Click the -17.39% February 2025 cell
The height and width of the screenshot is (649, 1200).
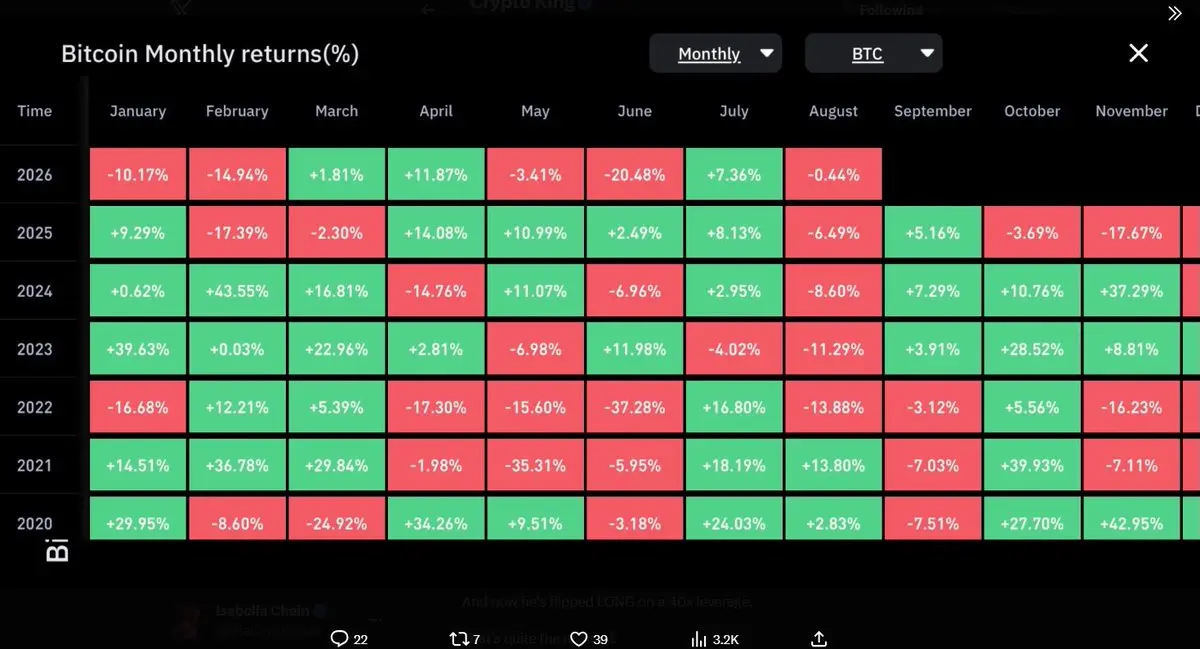coord(237,233)
